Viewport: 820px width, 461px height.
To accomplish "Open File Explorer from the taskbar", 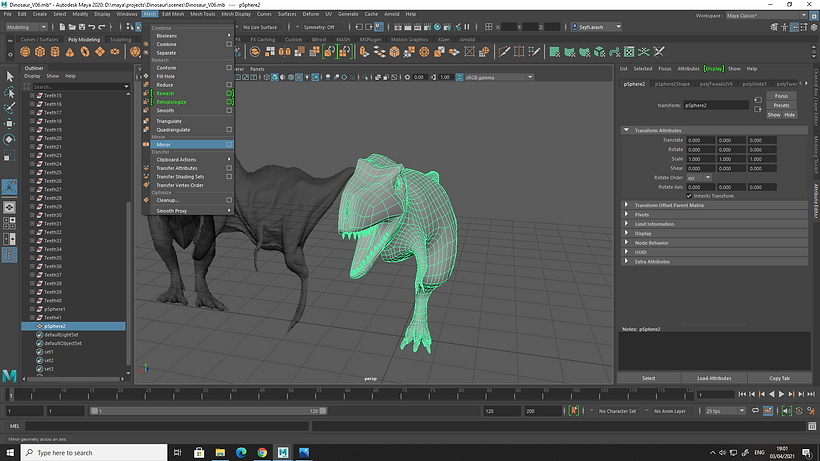I will pyautogui.click(x=220, y=453).
